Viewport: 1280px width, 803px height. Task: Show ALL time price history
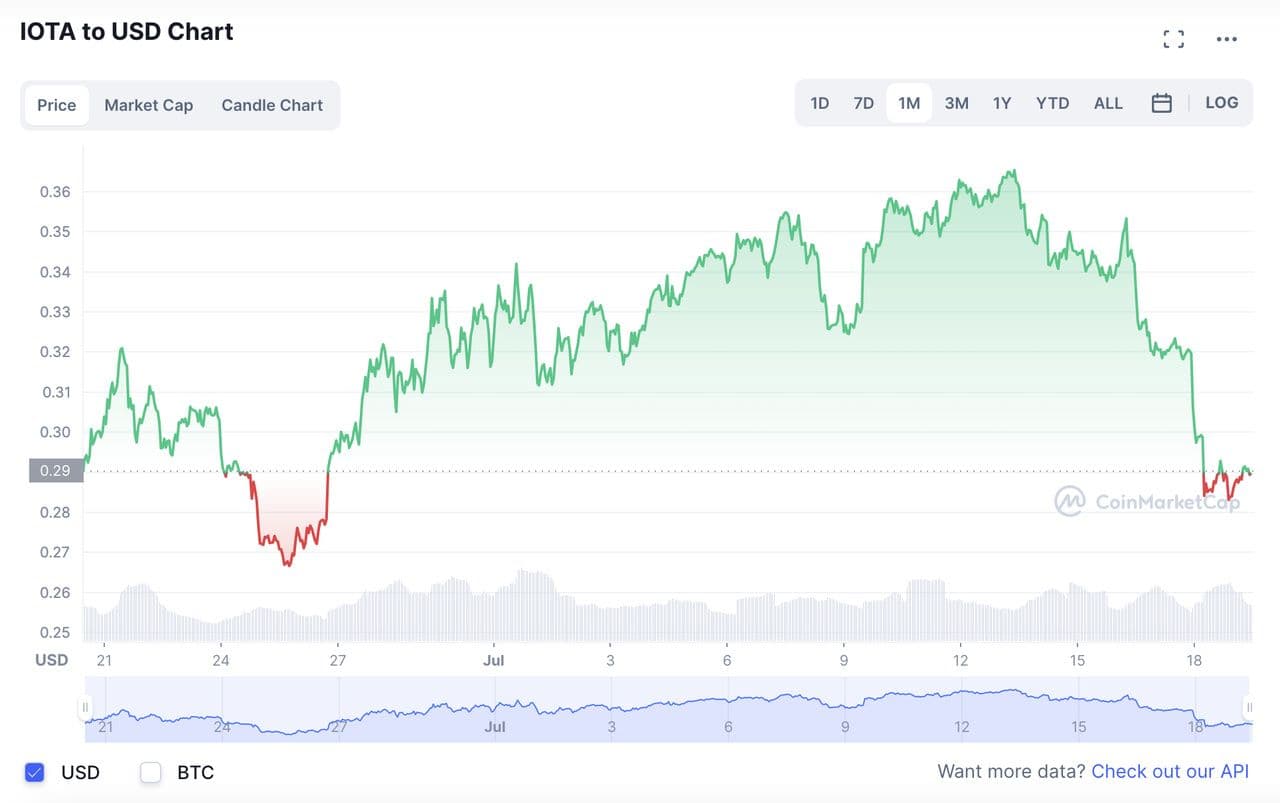(1108, 103)
